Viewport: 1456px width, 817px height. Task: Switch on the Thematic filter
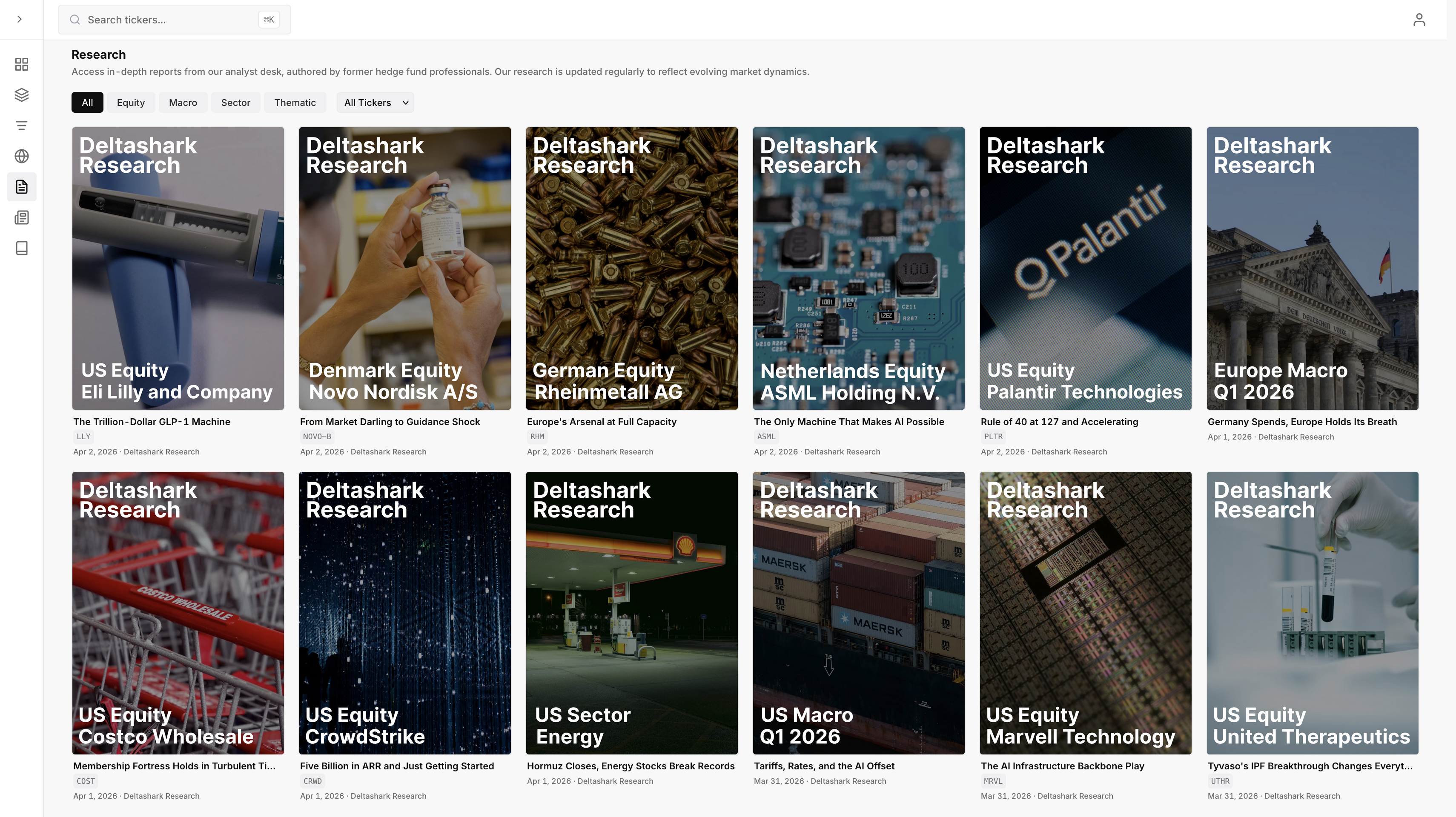click(295, 102)
